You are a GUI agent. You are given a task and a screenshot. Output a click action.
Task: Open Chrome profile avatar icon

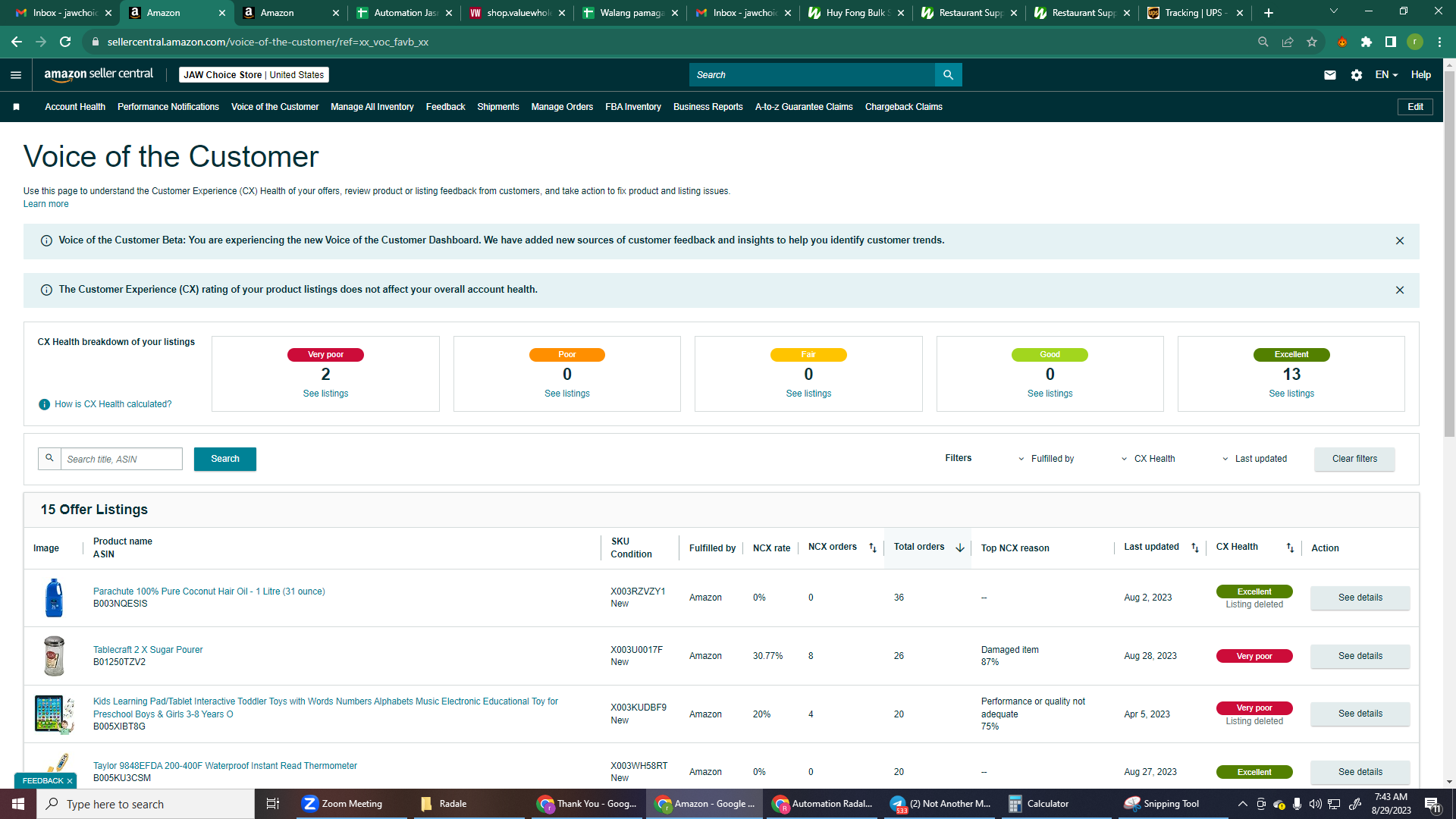pos(1415,42)
